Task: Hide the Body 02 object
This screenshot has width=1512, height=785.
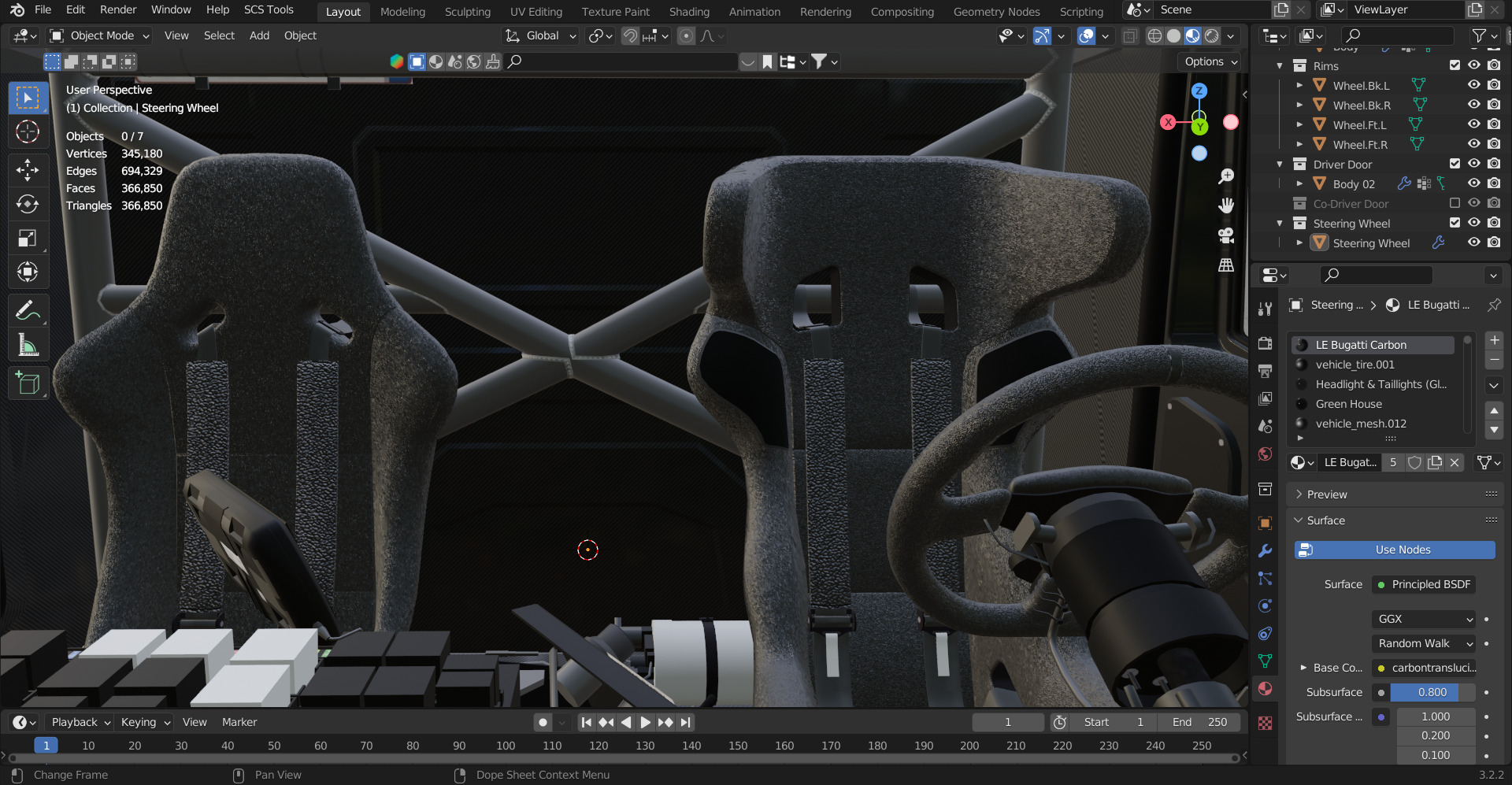Action: click(1474, 183)
